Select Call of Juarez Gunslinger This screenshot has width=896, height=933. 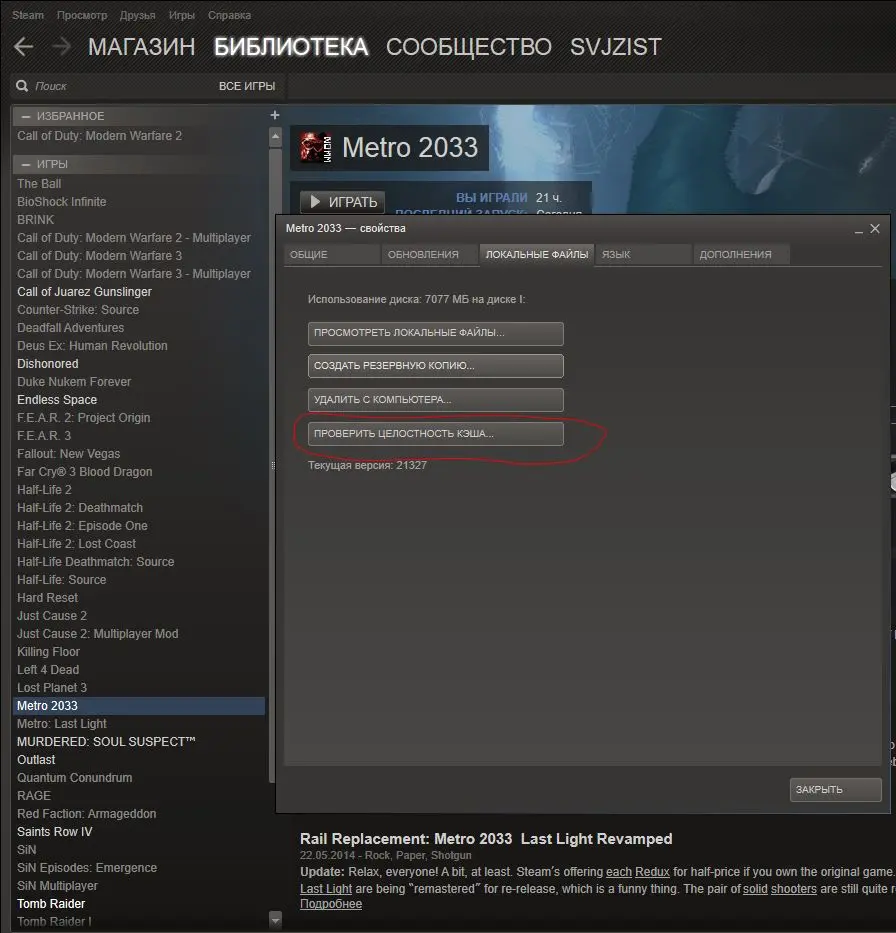pos(84,292)
